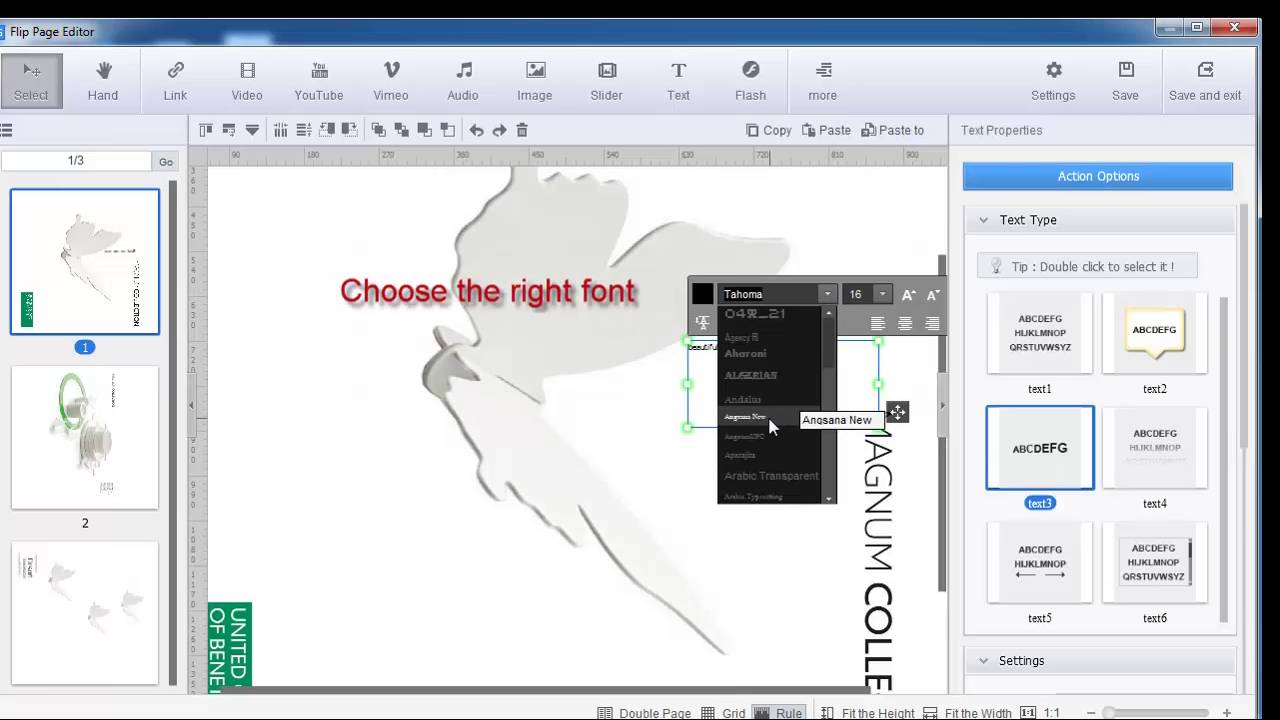This screenshot has height=720, width=1280.
Task: Align selected objects to top
Action: [206, 130]
